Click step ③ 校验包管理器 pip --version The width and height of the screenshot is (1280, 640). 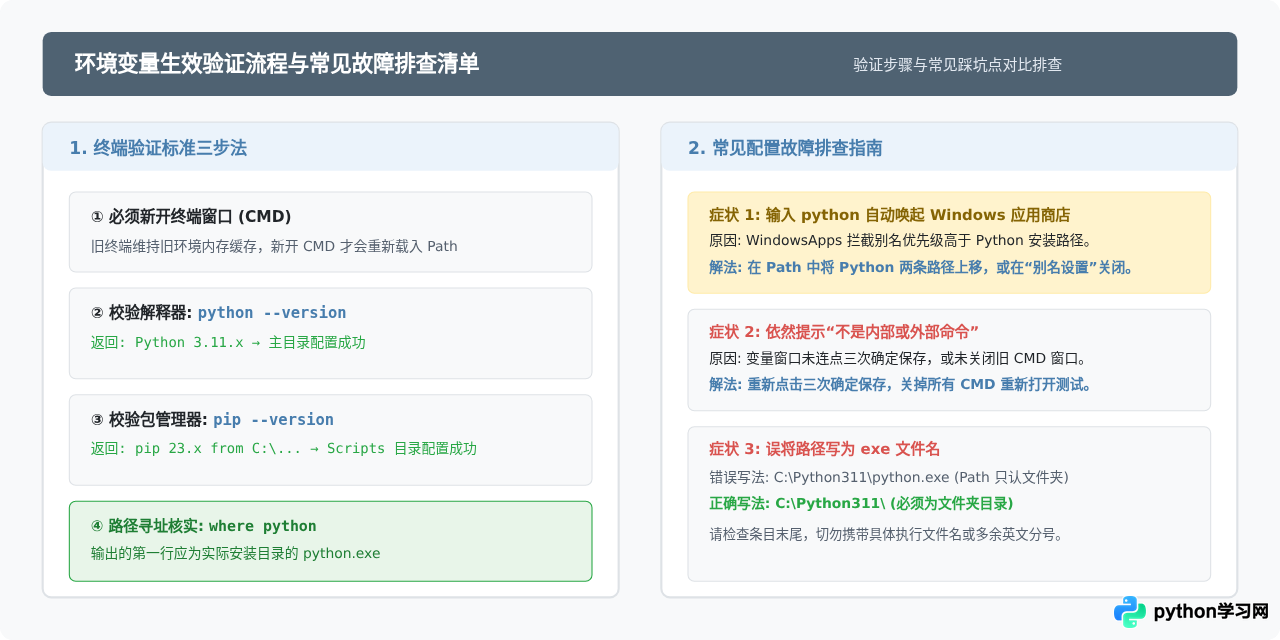point(212,419)
